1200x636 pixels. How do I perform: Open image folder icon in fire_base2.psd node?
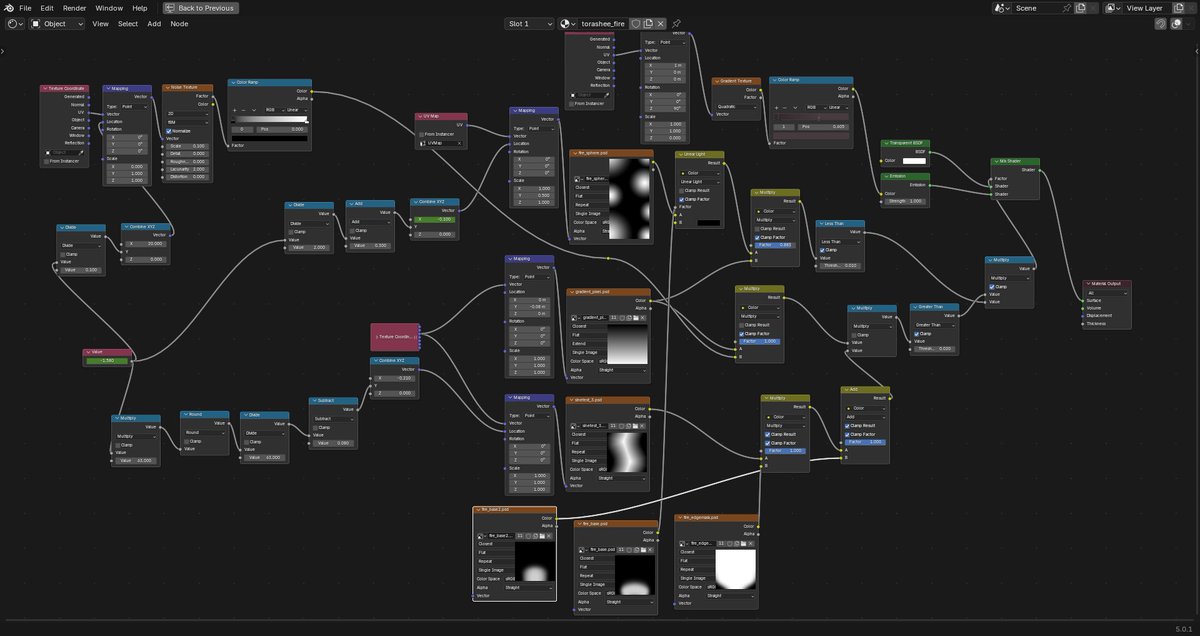click(542, 536)
